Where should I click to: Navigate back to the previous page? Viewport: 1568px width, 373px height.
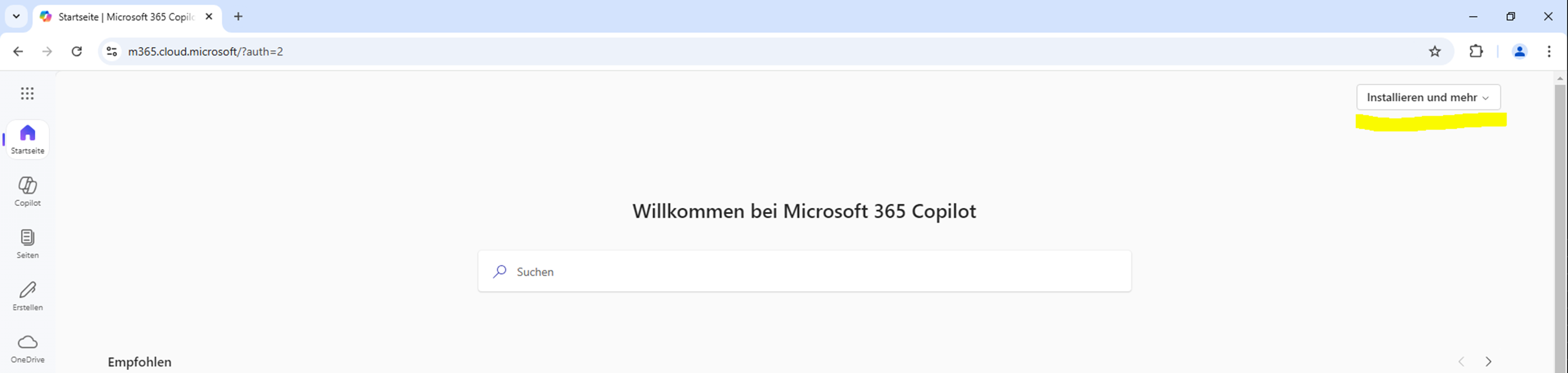coord(18,51)
